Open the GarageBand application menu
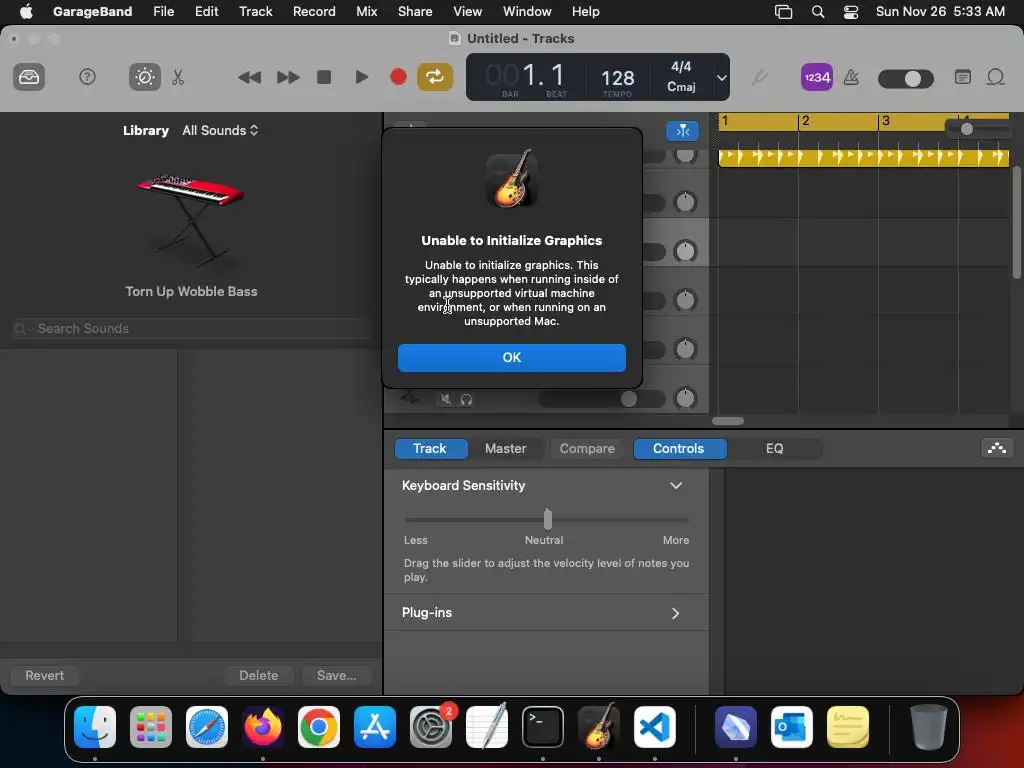The width and height of the screenshot is (1024, 768). coord(92,11)
